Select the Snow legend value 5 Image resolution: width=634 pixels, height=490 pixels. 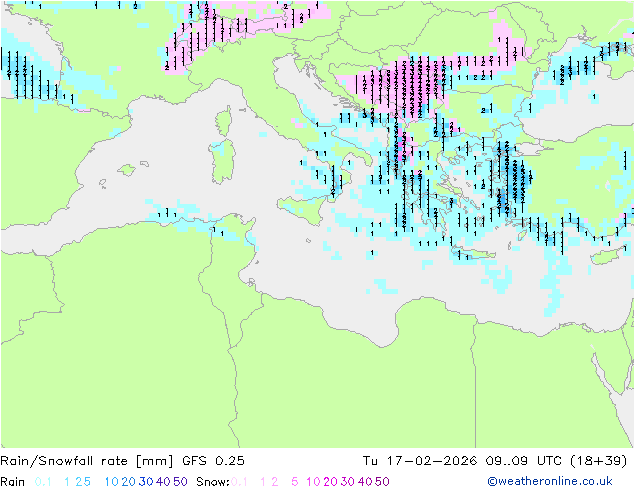coord(295,482)
